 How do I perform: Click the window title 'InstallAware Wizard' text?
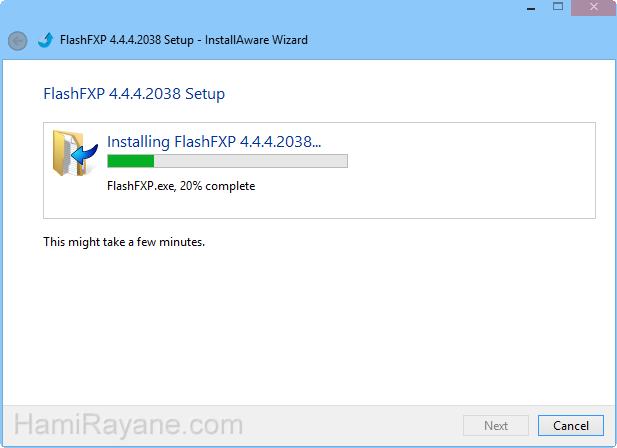(x=256, y=40)
